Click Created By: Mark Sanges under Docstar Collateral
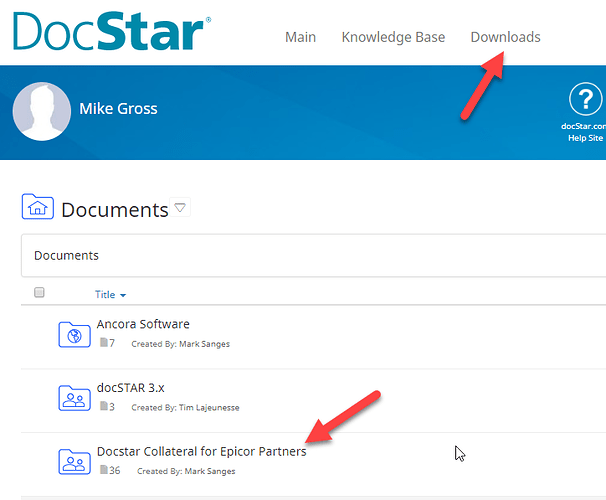Viewport: 606px width, 500px height. click(x=186, y=471)
